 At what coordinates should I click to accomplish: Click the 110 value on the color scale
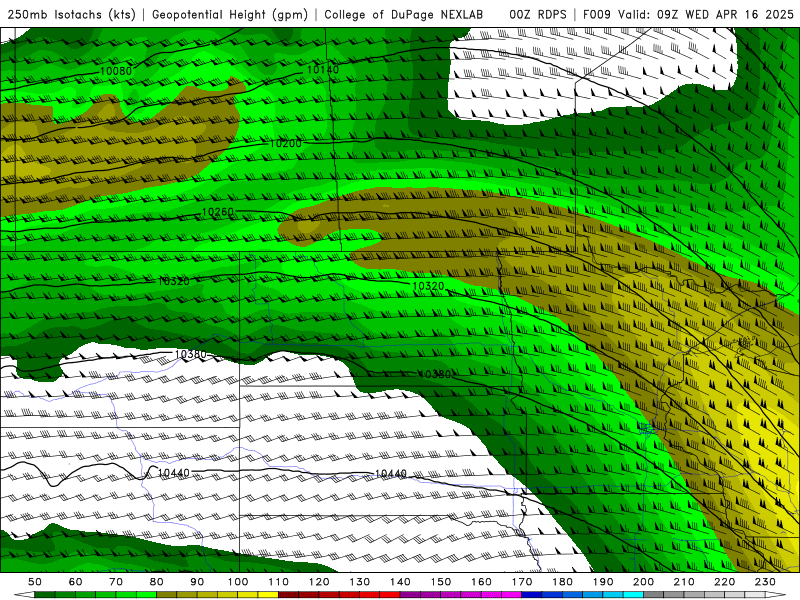279,582
